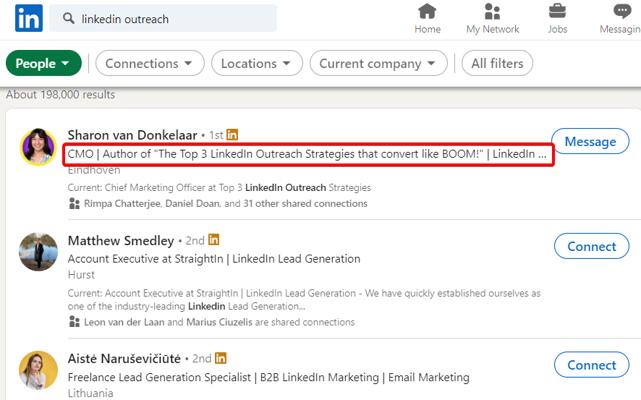641x400 pixels.
Task: View Leon van der Laan shared connections link
Action: click(x=219, y=322)
